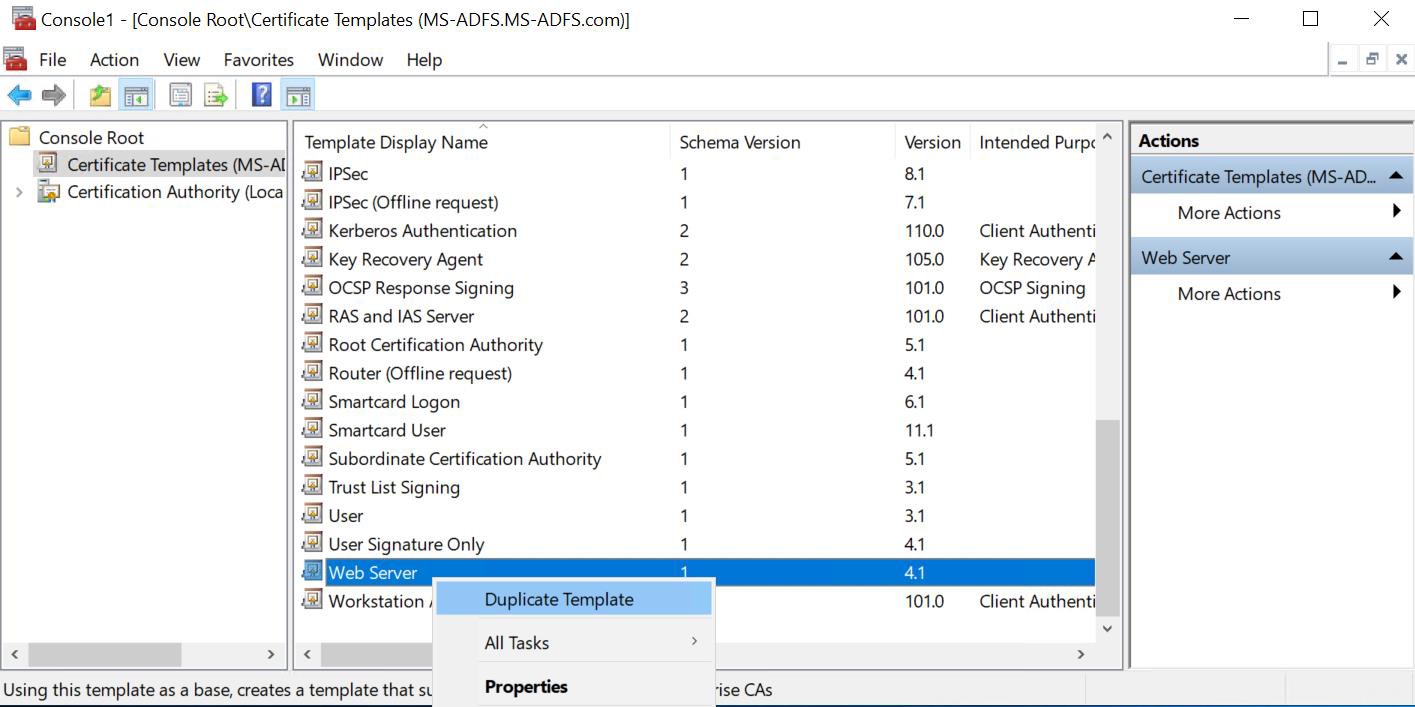The width and height of the screenshot is (1415, 707).
Task: Click OCSP Signing intended purpose cell
Action: 1032,287
